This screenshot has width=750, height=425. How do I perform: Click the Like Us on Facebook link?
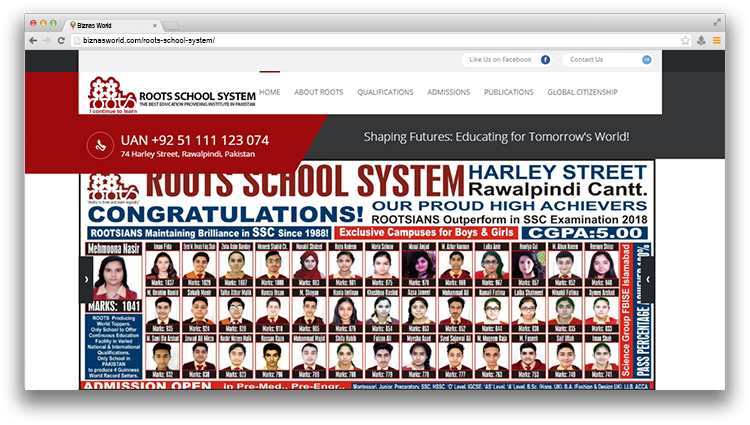(x=500, y=60)
